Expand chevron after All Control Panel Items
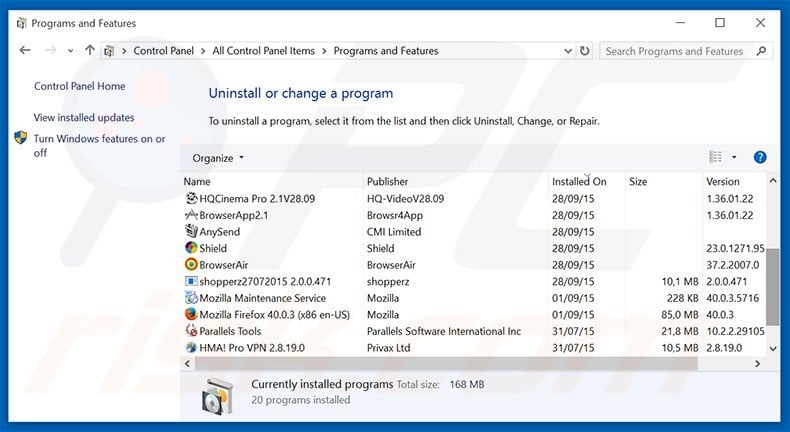Viewport: 790px width, 432px height. tap(324, 51)
